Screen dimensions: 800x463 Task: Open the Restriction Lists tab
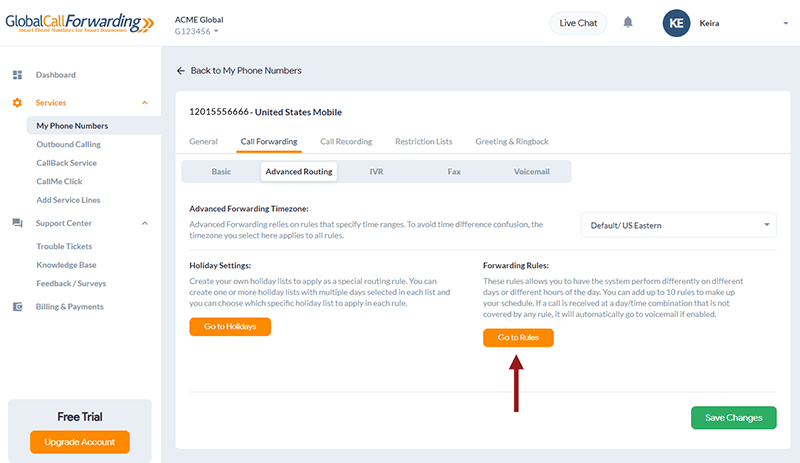point(423,141)
